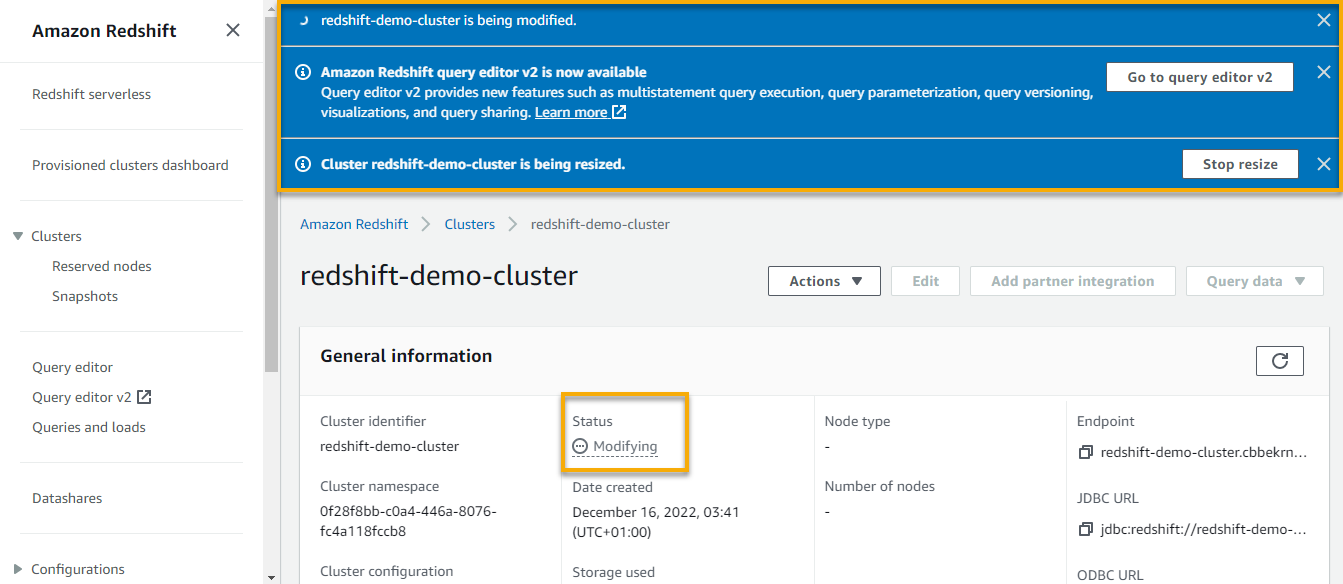
Task: Click the info icon of the resize banner
Action: coord(303,164)
